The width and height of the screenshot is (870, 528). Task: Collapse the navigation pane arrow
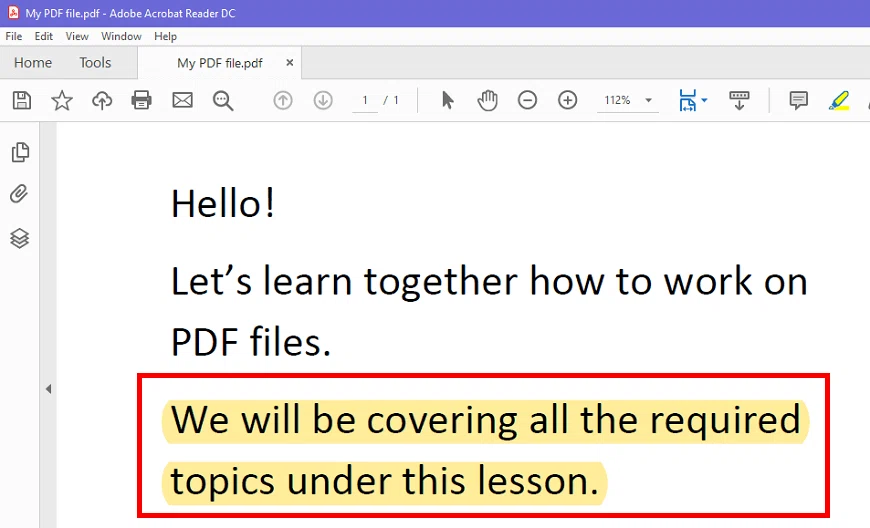(x=48, y=389)
